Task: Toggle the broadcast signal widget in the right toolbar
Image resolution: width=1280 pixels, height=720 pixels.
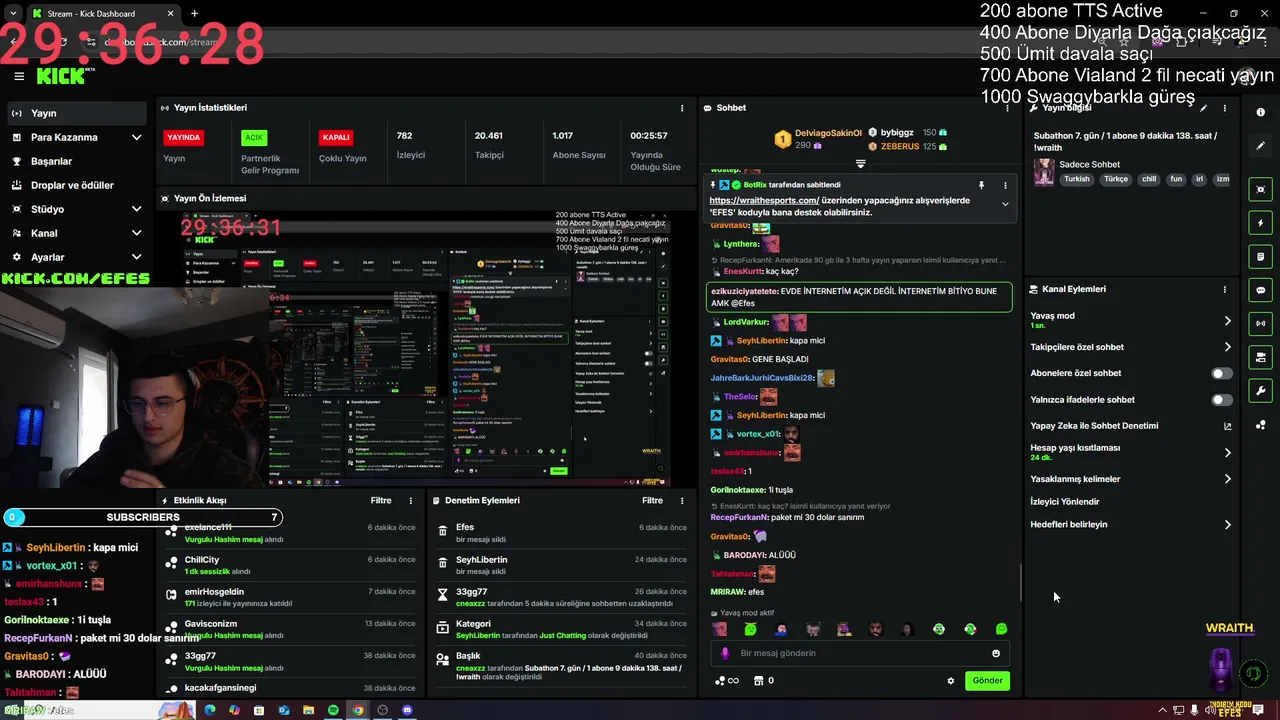Action: pyautogui.click(x=1261, y=324)
